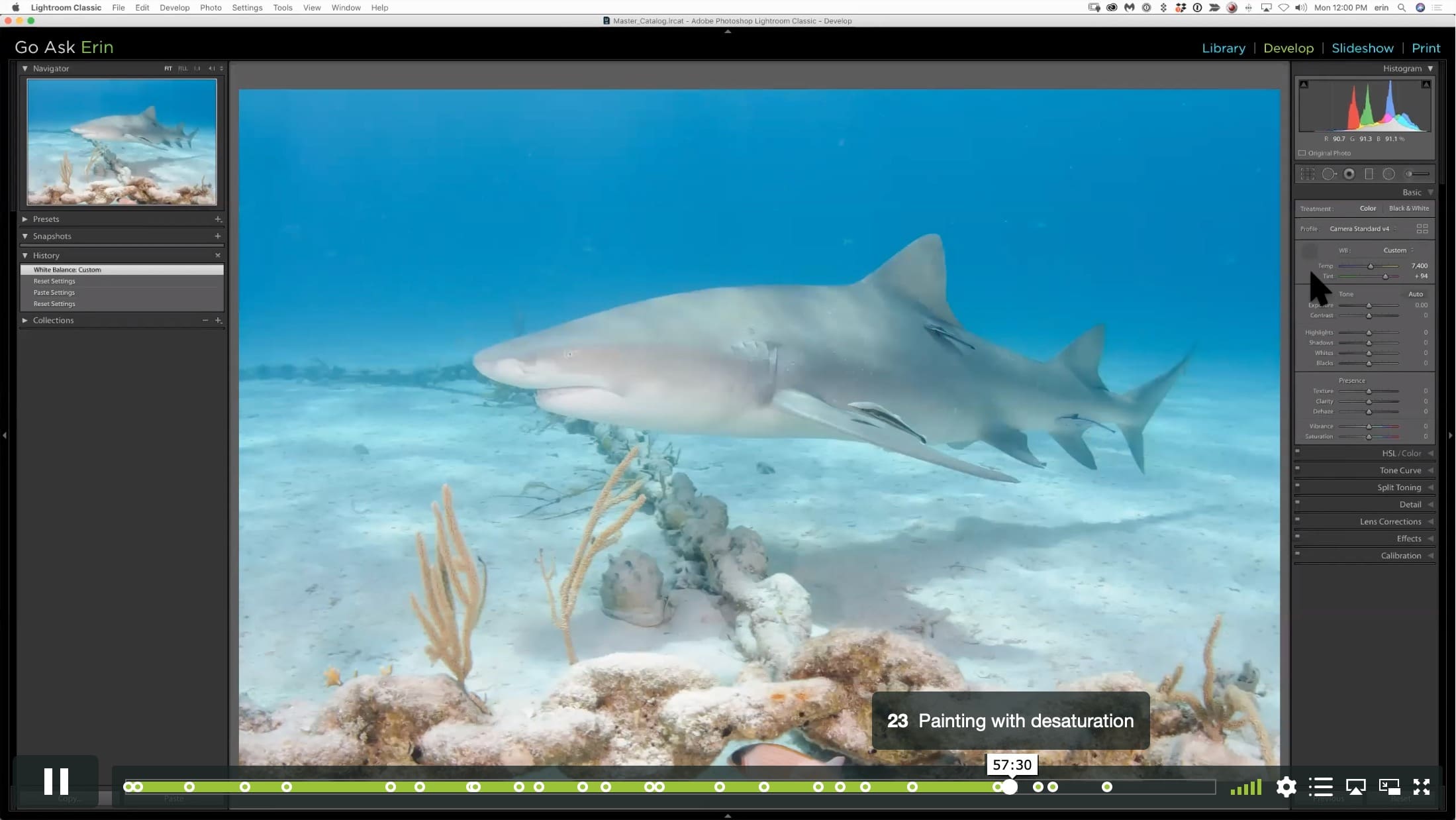Click the Temp slider handle
This screenshot has width=1456, height=820.
[x=1371, y=266]
